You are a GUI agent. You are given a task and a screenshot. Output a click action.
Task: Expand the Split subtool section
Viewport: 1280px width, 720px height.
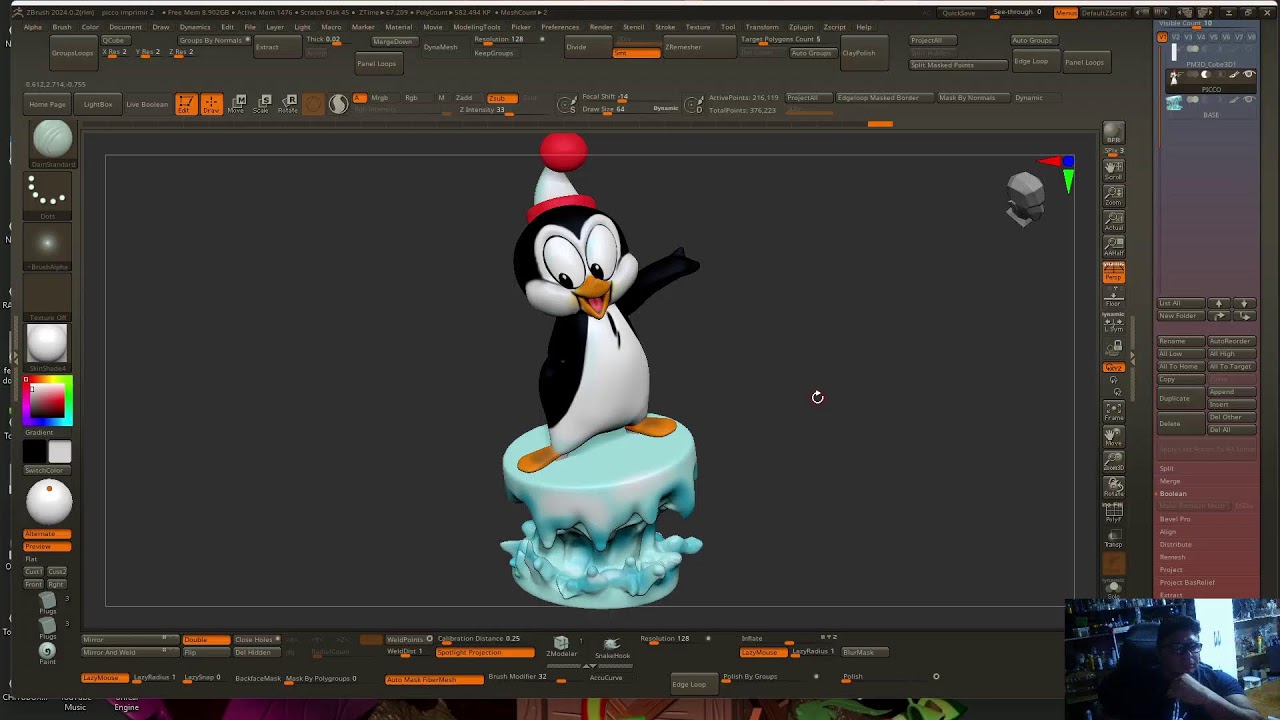tap(1166, 468)
